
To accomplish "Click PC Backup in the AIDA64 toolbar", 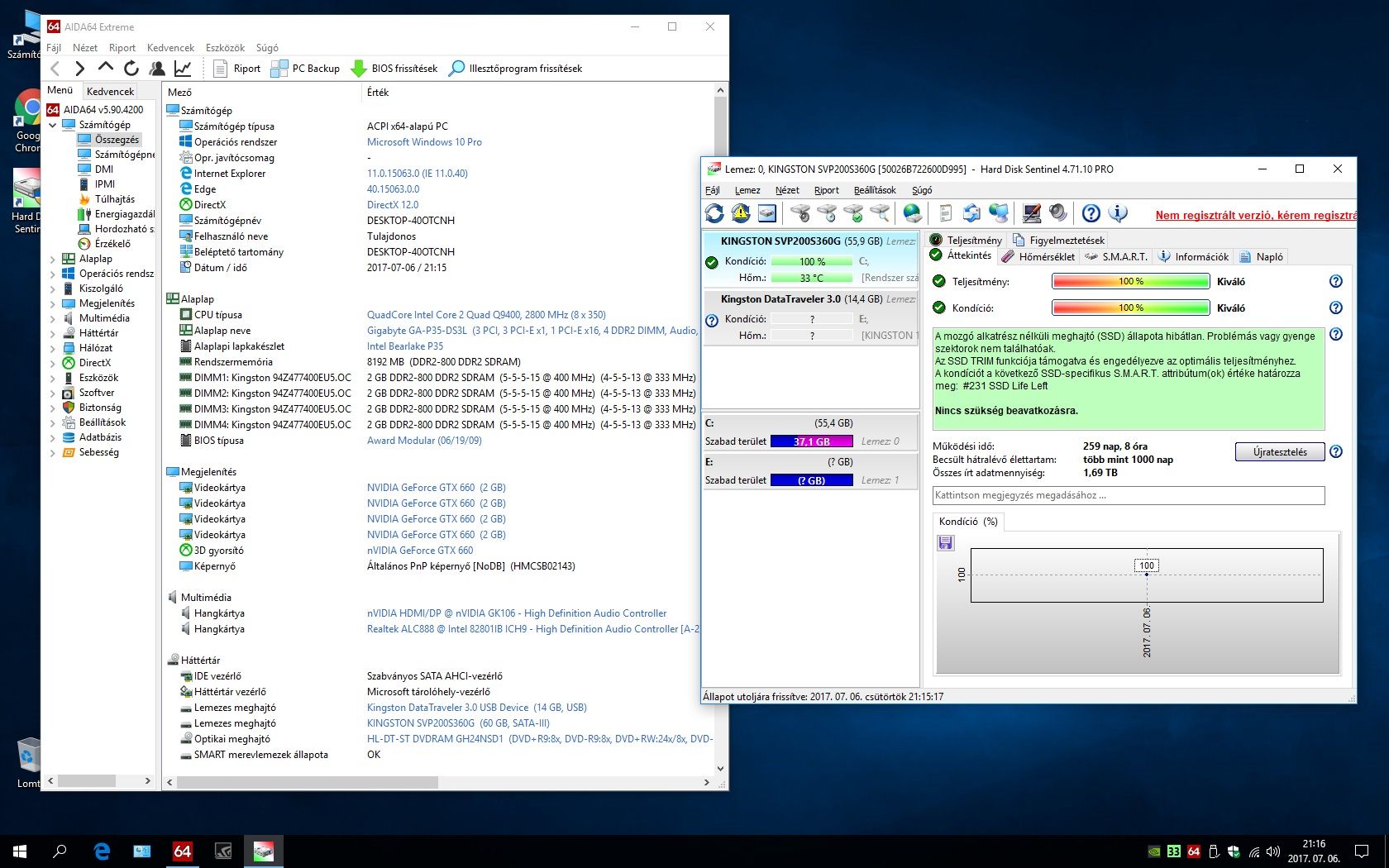I will (305, 69).
